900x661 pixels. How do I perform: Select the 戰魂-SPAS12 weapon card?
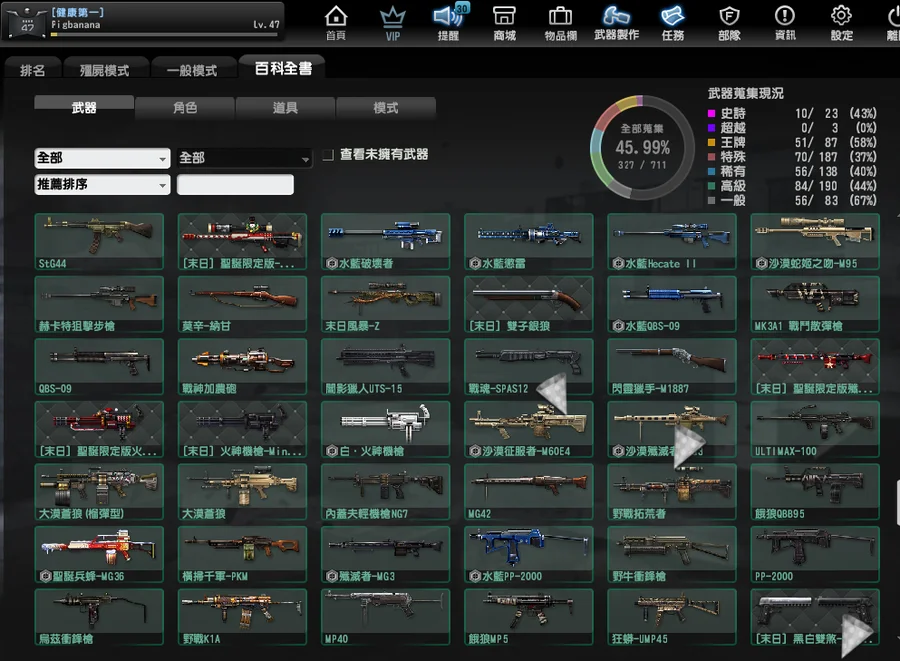(529, 367)
